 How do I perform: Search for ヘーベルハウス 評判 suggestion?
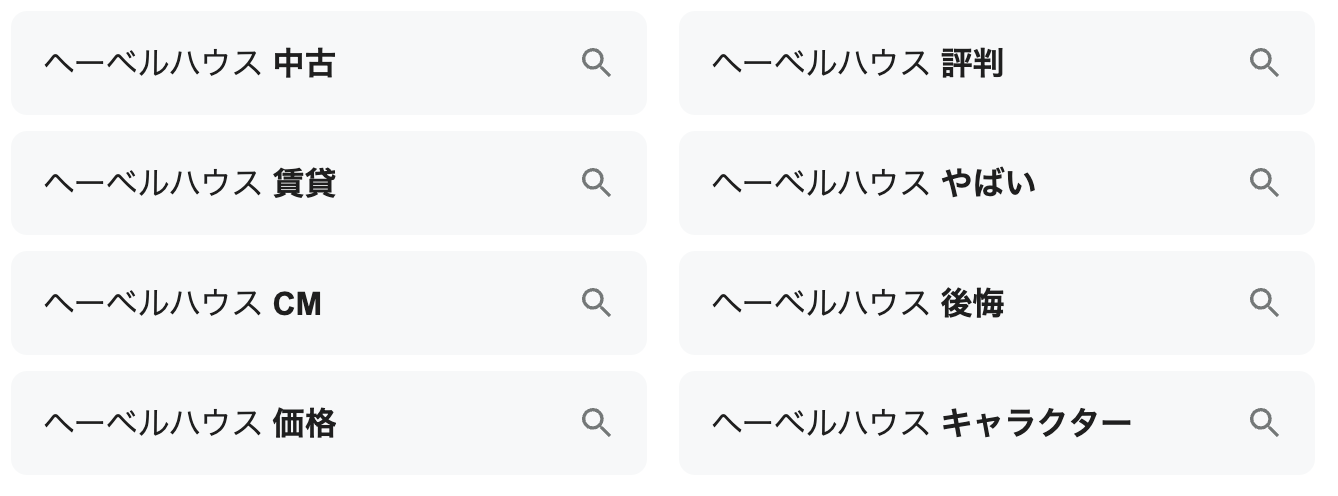click(x=857, y=64)
